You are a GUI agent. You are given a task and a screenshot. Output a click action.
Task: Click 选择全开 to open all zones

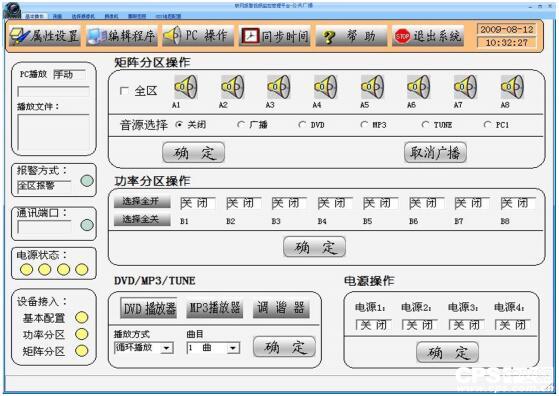(142, 202)
